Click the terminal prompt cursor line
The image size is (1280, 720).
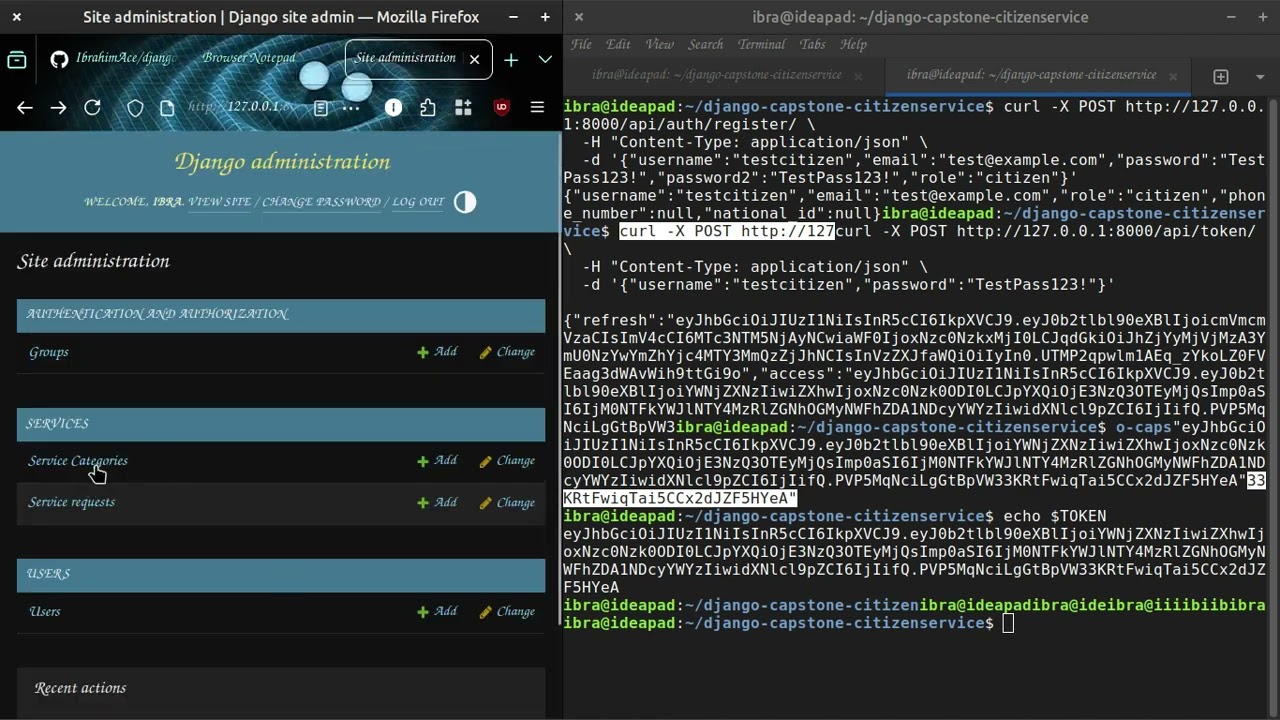1007,623
